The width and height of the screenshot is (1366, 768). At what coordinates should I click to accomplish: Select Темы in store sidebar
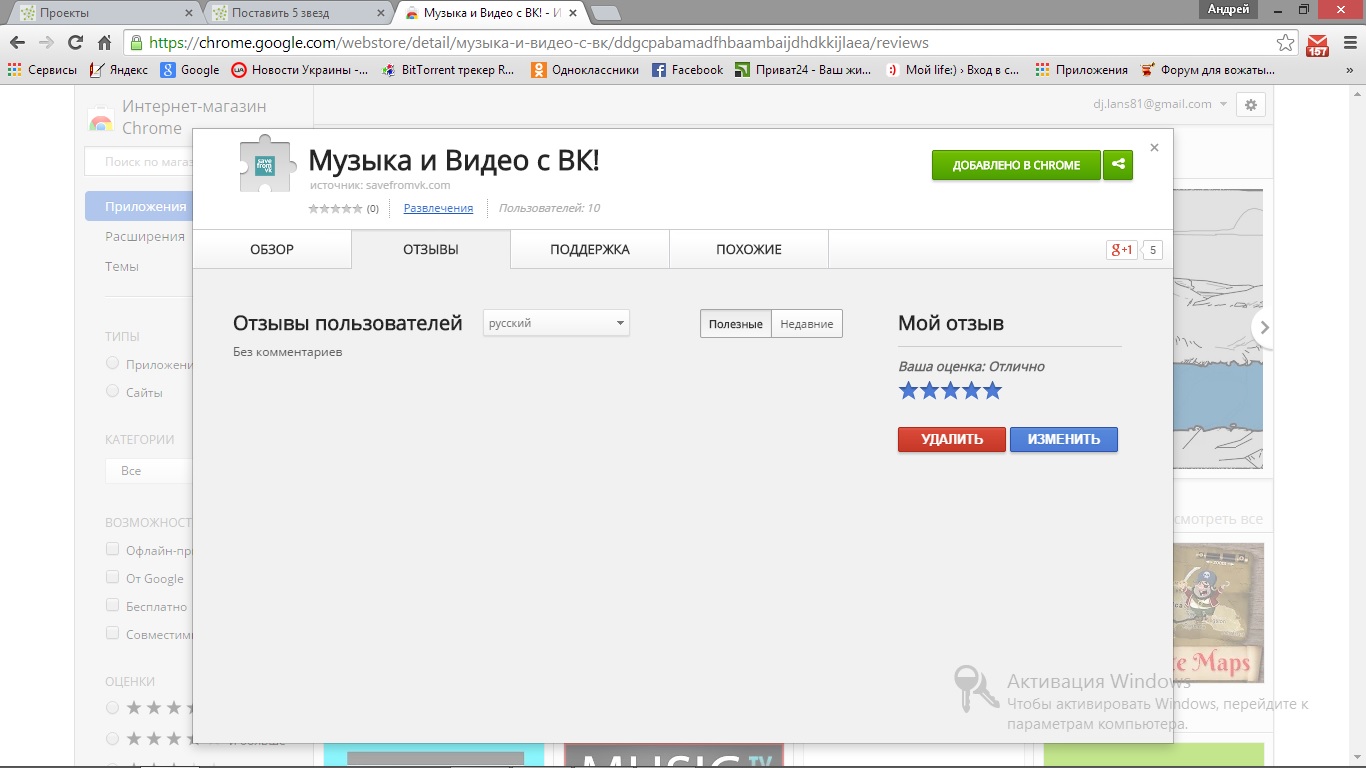[x=122, y=266]
